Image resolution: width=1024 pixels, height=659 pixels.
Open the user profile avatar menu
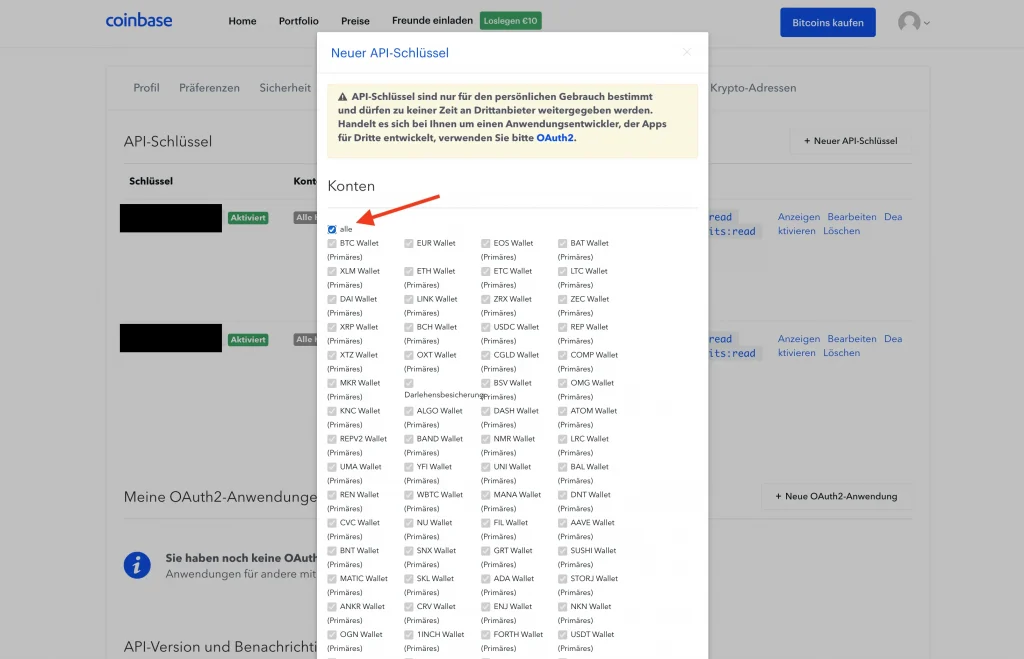coord(912,22)
